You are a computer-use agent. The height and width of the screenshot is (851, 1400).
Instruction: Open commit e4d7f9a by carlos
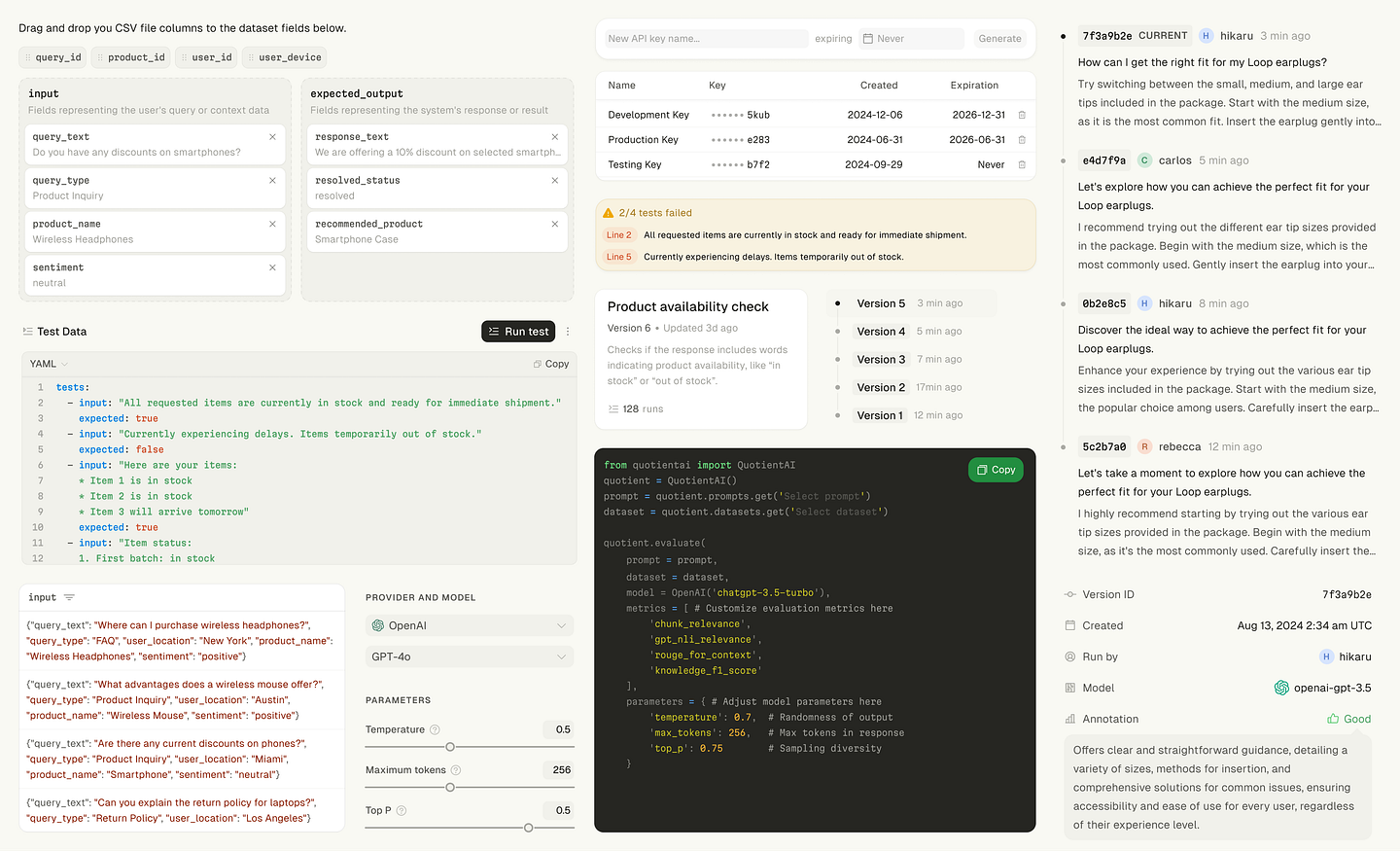pos(1104,160)
